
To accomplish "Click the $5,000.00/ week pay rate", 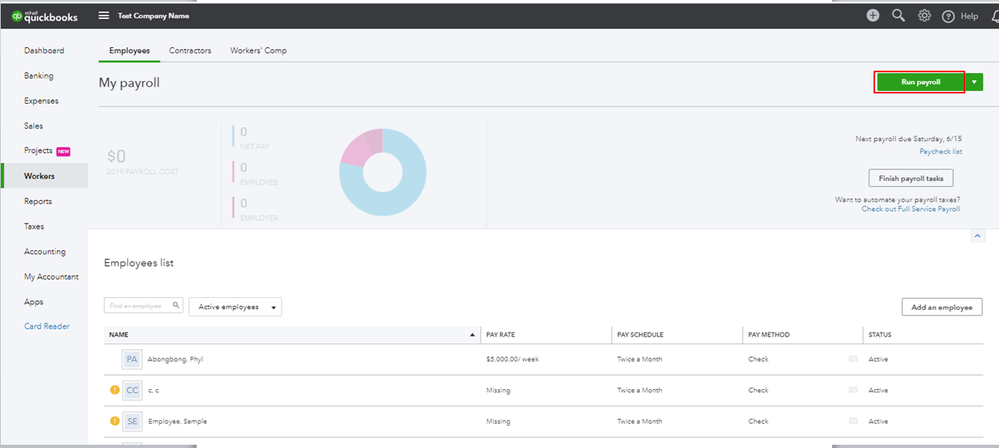I will (512, 359).
